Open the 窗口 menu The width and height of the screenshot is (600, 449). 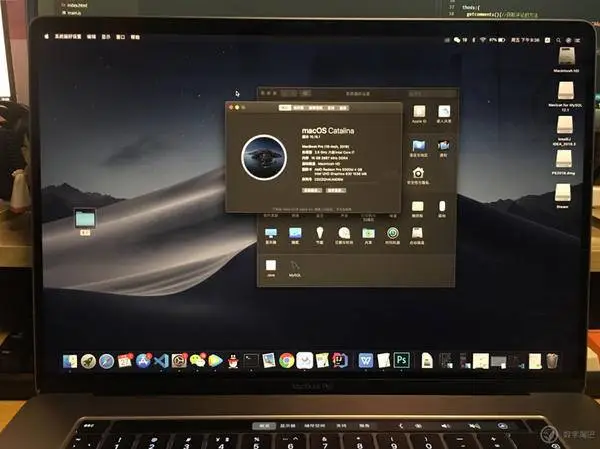point(121,37)
